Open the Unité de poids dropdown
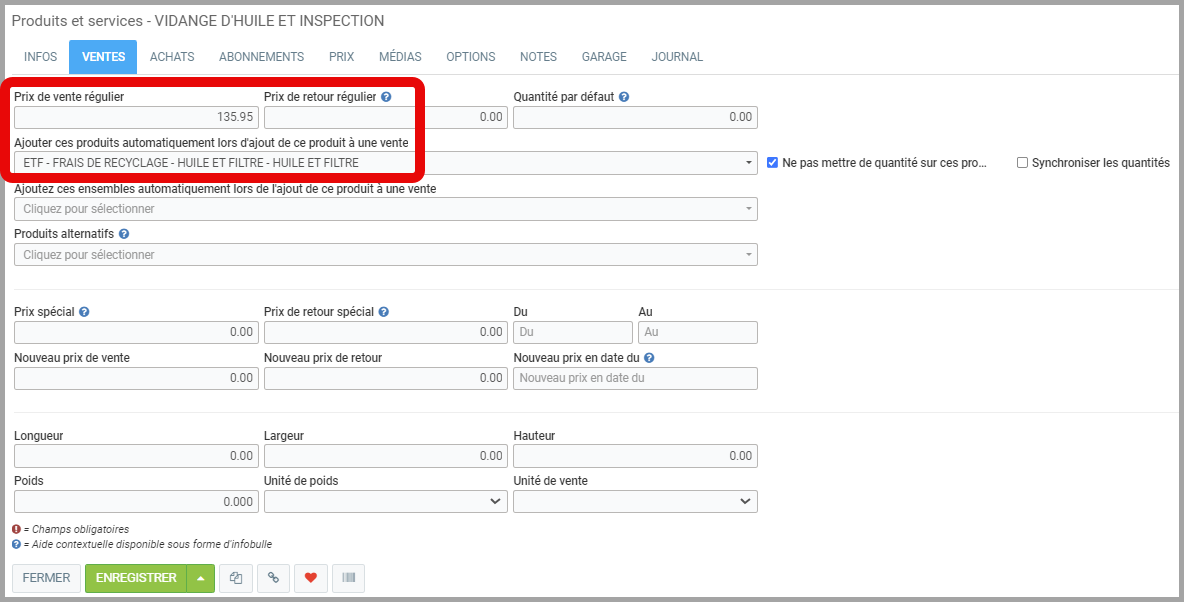This screenshot has height=602, width=1184. (385, 501)
